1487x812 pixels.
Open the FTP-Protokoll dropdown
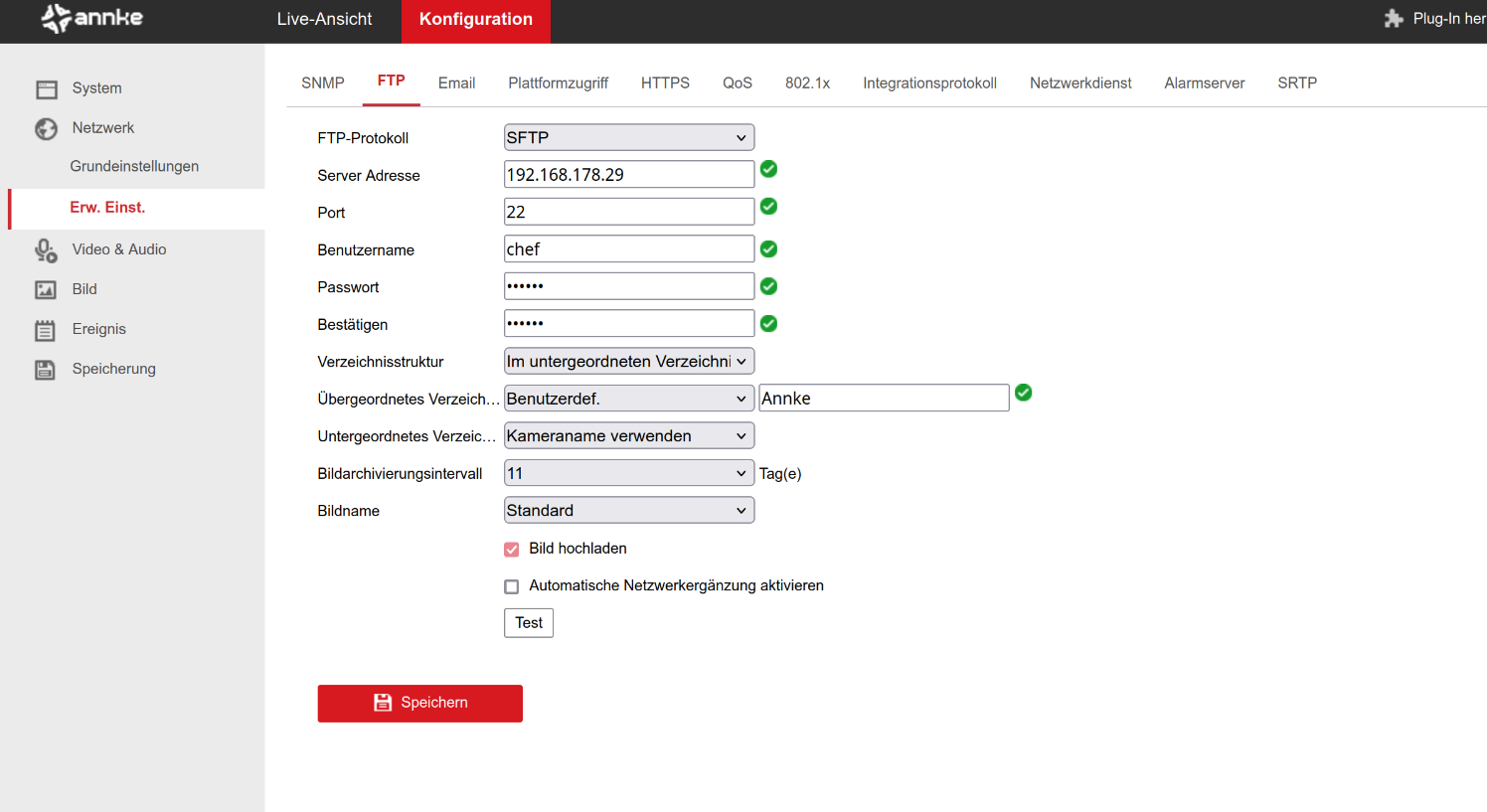tap(628, 138)
